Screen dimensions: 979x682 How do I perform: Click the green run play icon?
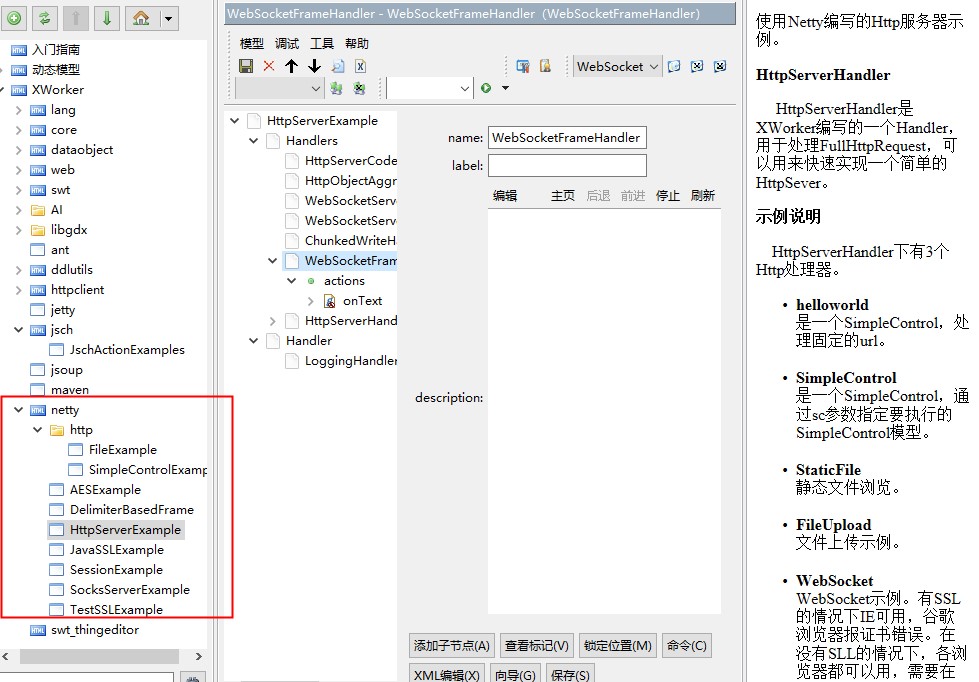pyautogui.click(x=486, y=88)
